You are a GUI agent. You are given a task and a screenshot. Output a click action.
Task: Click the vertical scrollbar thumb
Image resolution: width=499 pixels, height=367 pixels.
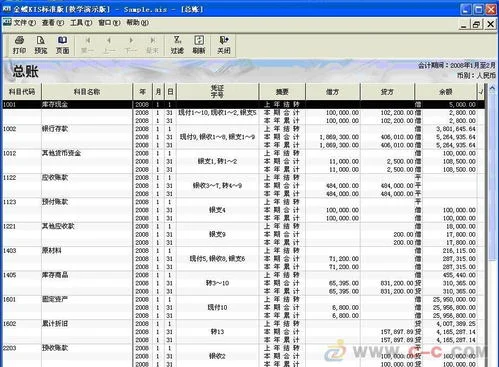point(492,177)
